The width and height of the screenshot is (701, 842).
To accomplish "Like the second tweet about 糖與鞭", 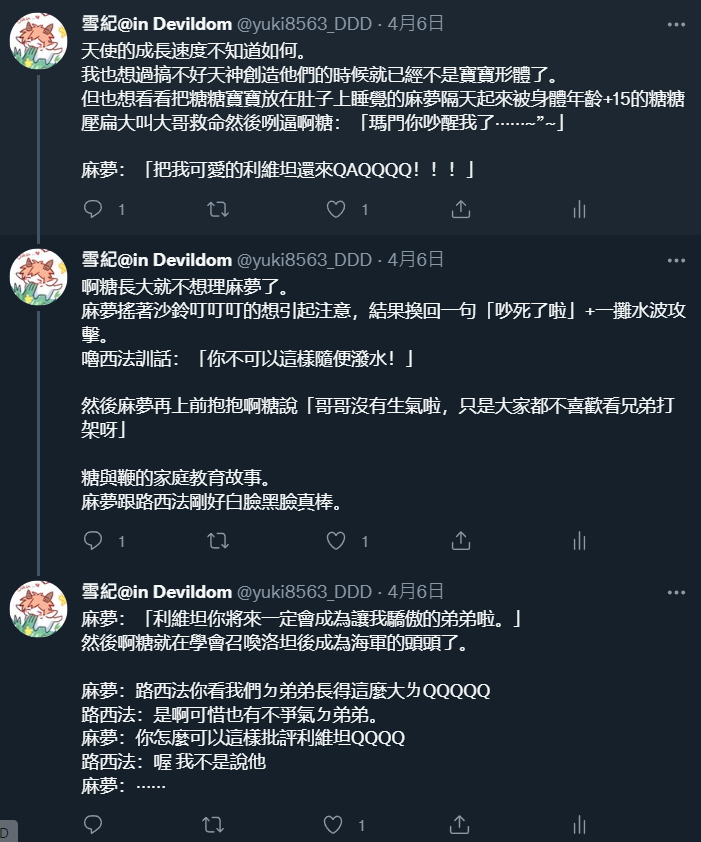I will tap(336, 540).
